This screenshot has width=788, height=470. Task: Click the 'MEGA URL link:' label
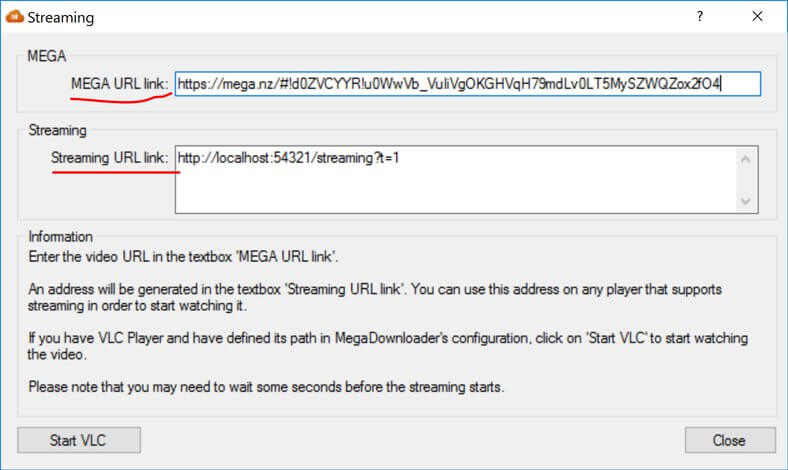[120, 83]
